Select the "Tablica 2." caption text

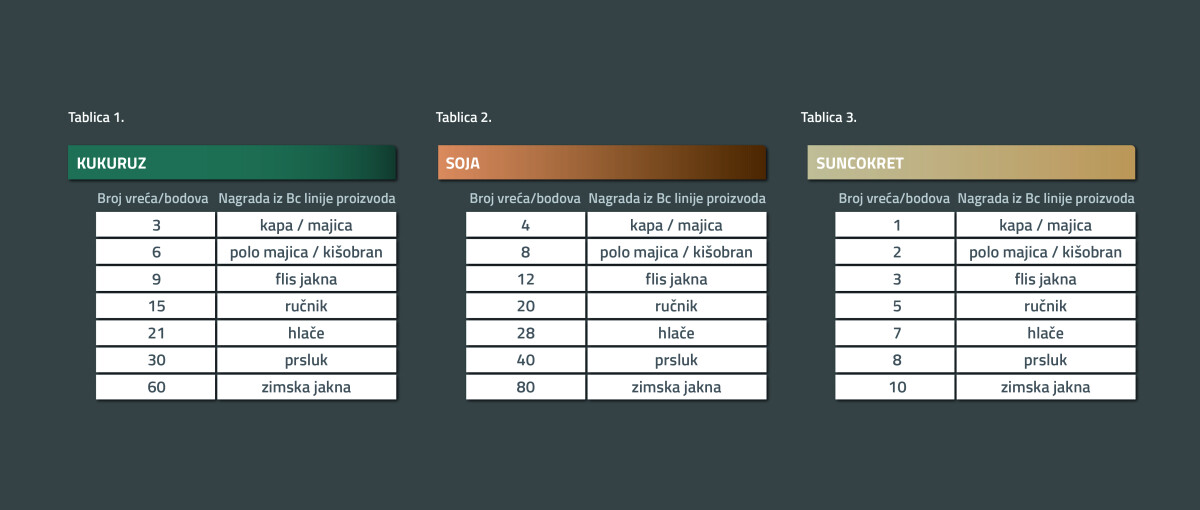coord(464,118)
